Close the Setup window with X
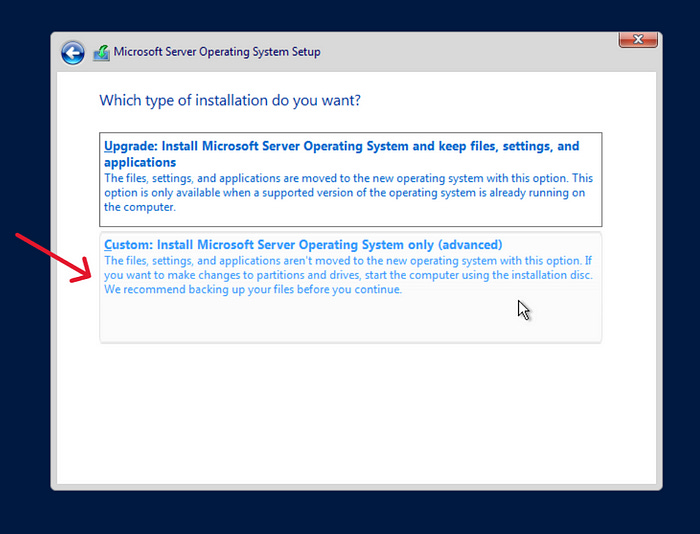 (x=638, y=39)
